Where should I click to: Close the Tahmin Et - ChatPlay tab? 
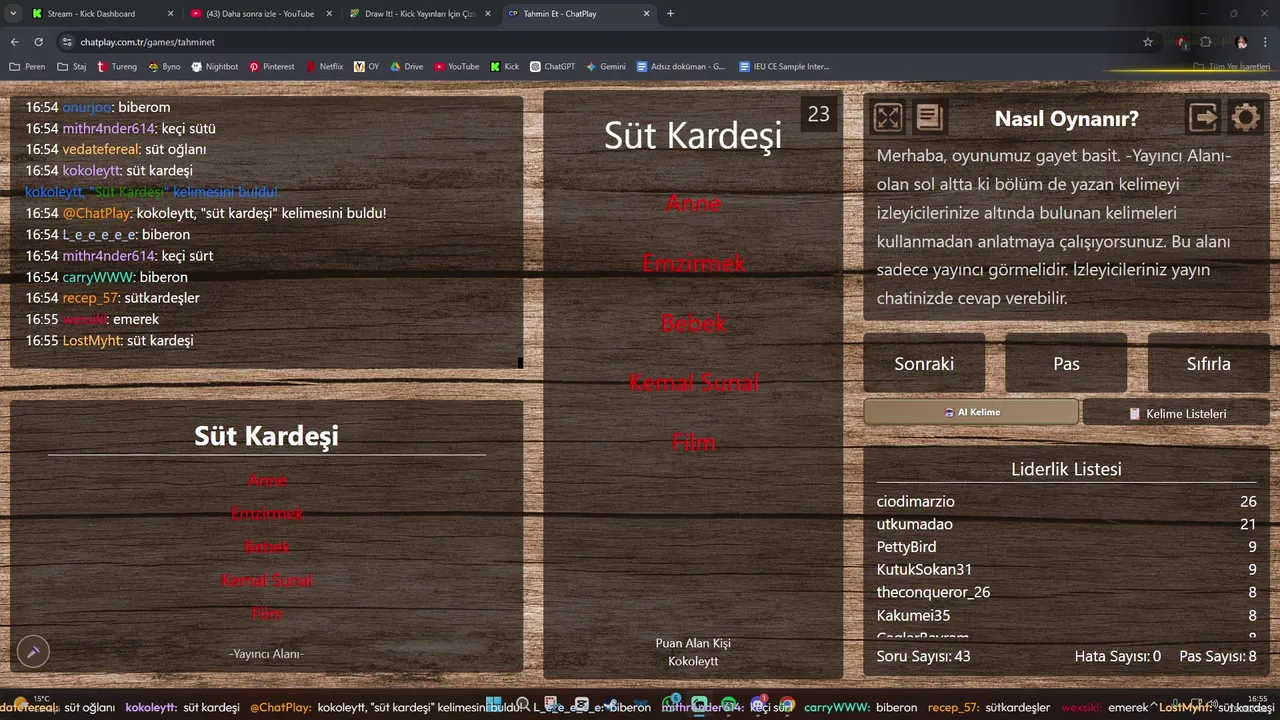(x=646, y=14)
